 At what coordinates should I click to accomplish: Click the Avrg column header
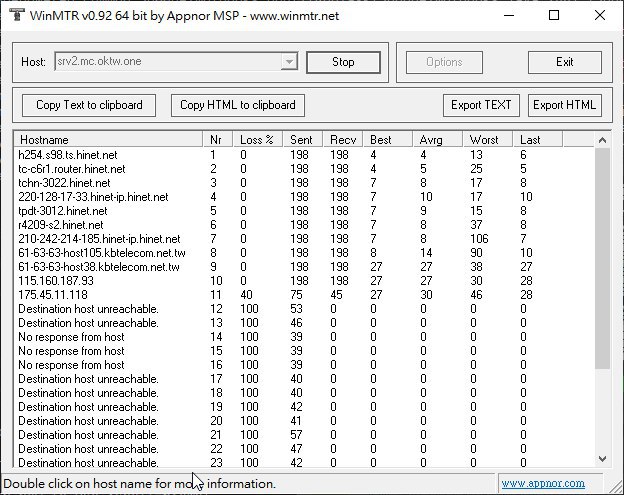[x=438, y=140]
